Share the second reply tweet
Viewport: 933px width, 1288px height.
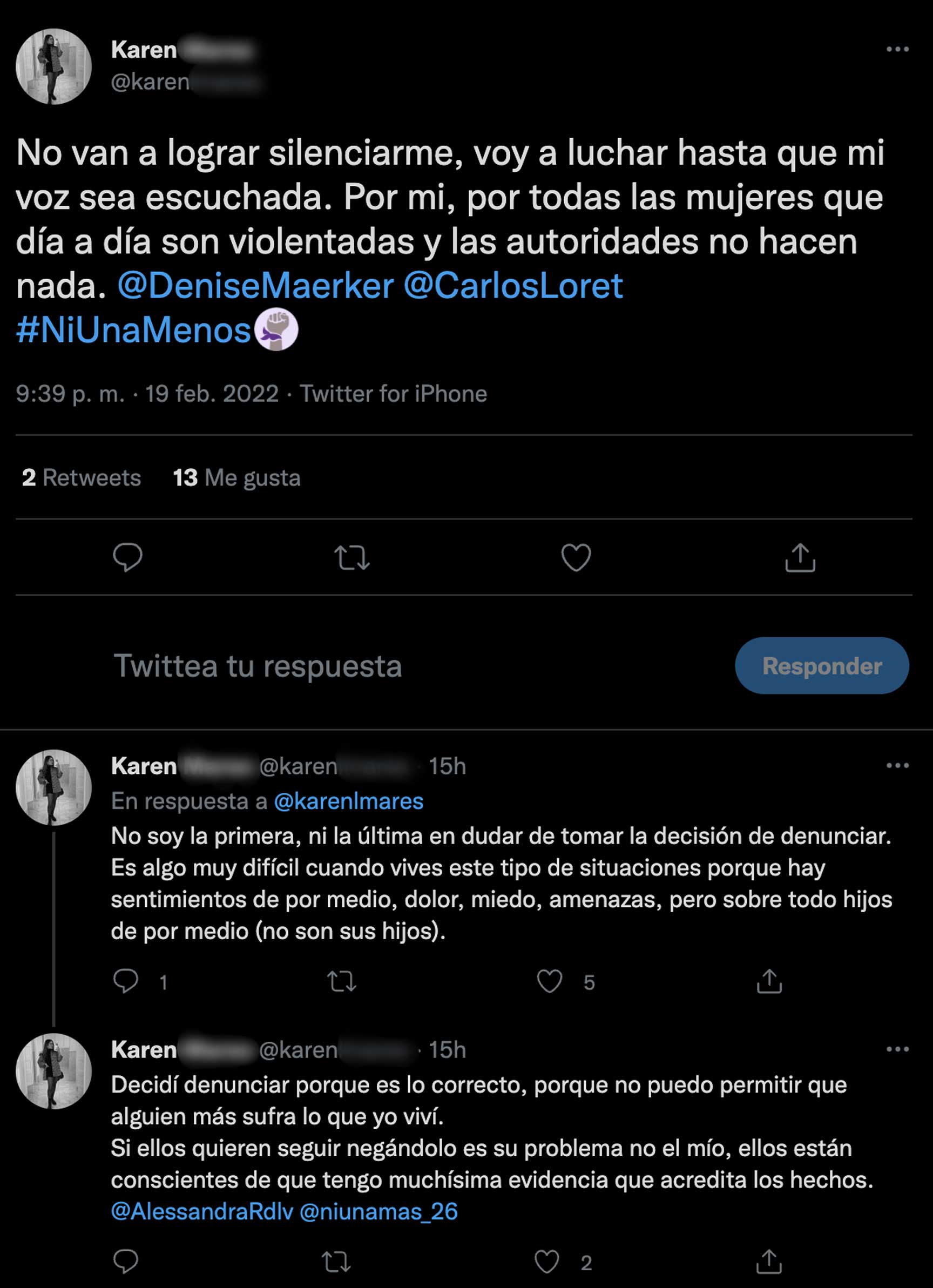click(769, 1262)
